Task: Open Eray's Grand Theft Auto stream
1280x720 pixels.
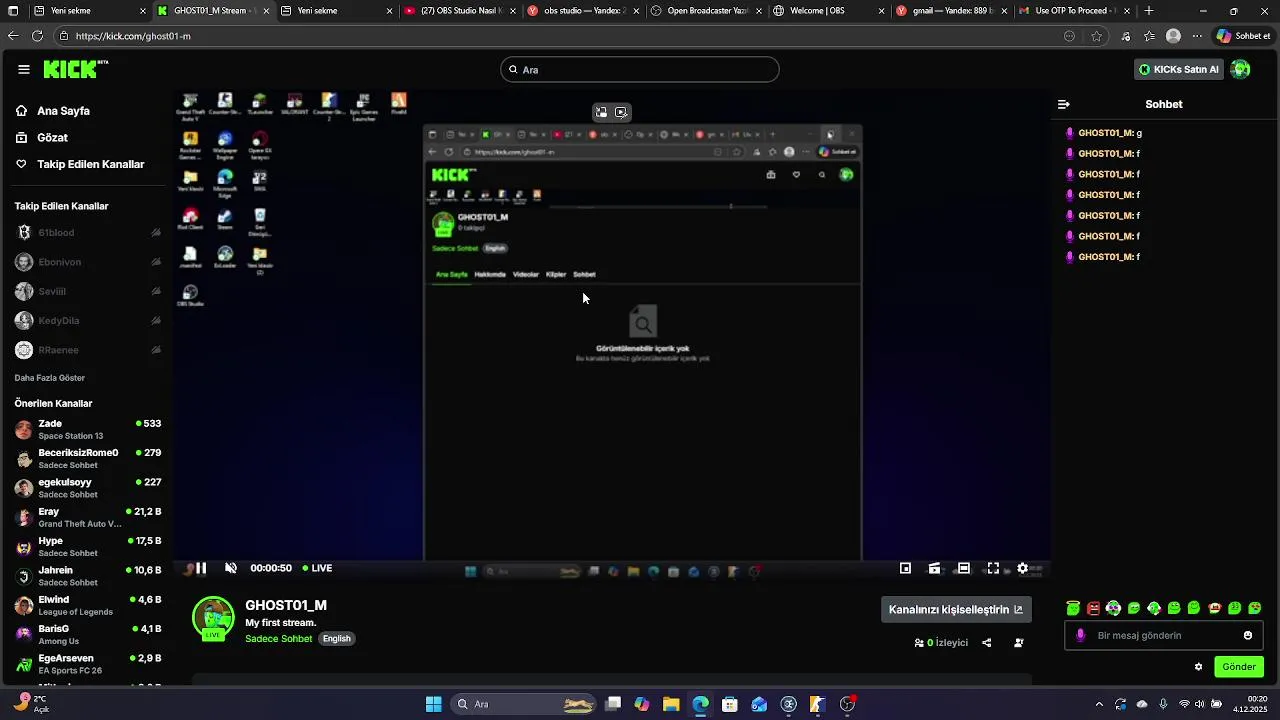Action: click(88, 517)
